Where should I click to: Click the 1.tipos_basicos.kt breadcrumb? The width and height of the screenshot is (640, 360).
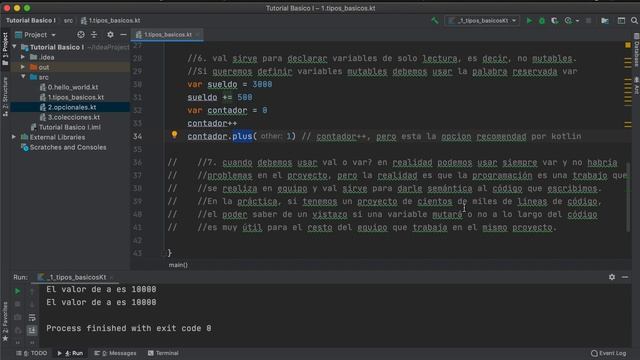pos(111,20)
